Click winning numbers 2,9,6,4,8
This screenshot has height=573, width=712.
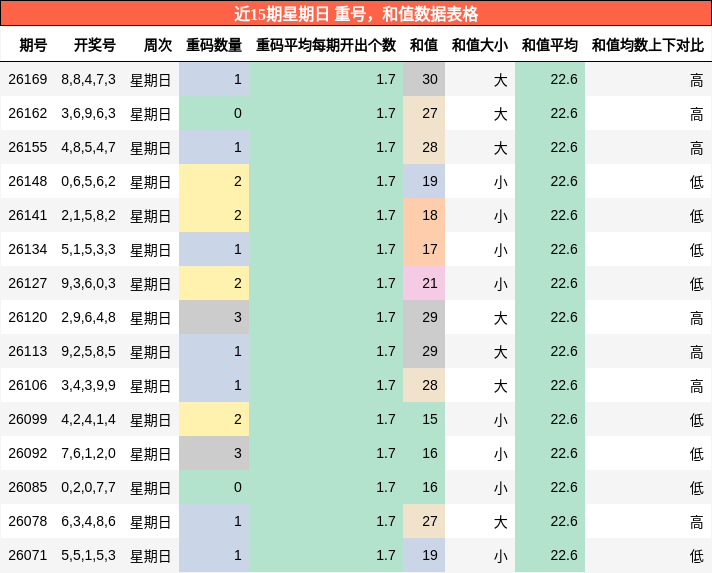coord(89,318)
